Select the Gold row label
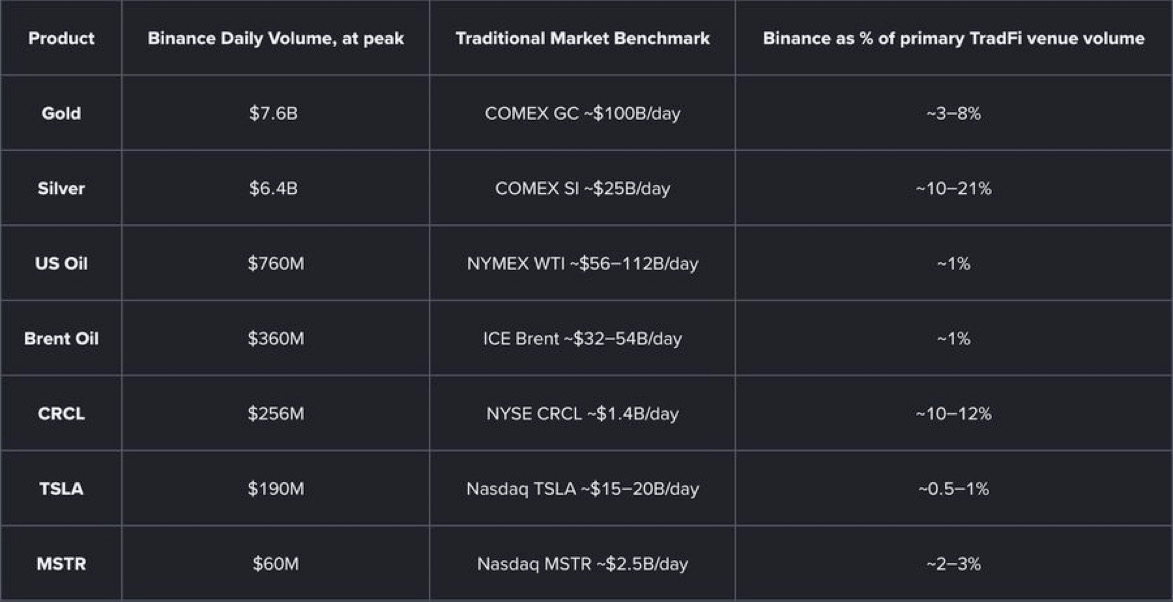Image resolution: width=1173 pixels, height=602 pixels. 61,114
